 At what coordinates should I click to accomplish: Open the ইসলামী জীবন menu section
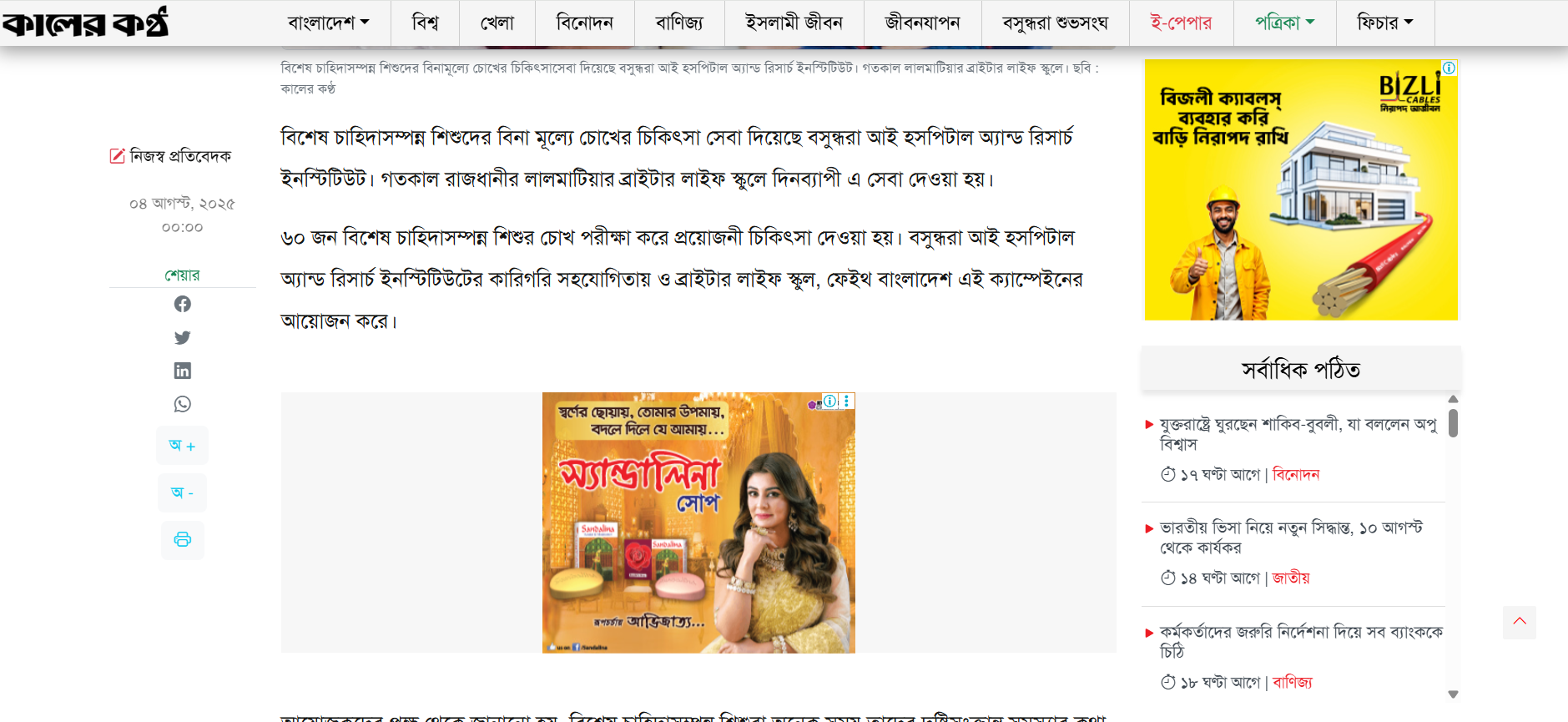click(794, 23)
